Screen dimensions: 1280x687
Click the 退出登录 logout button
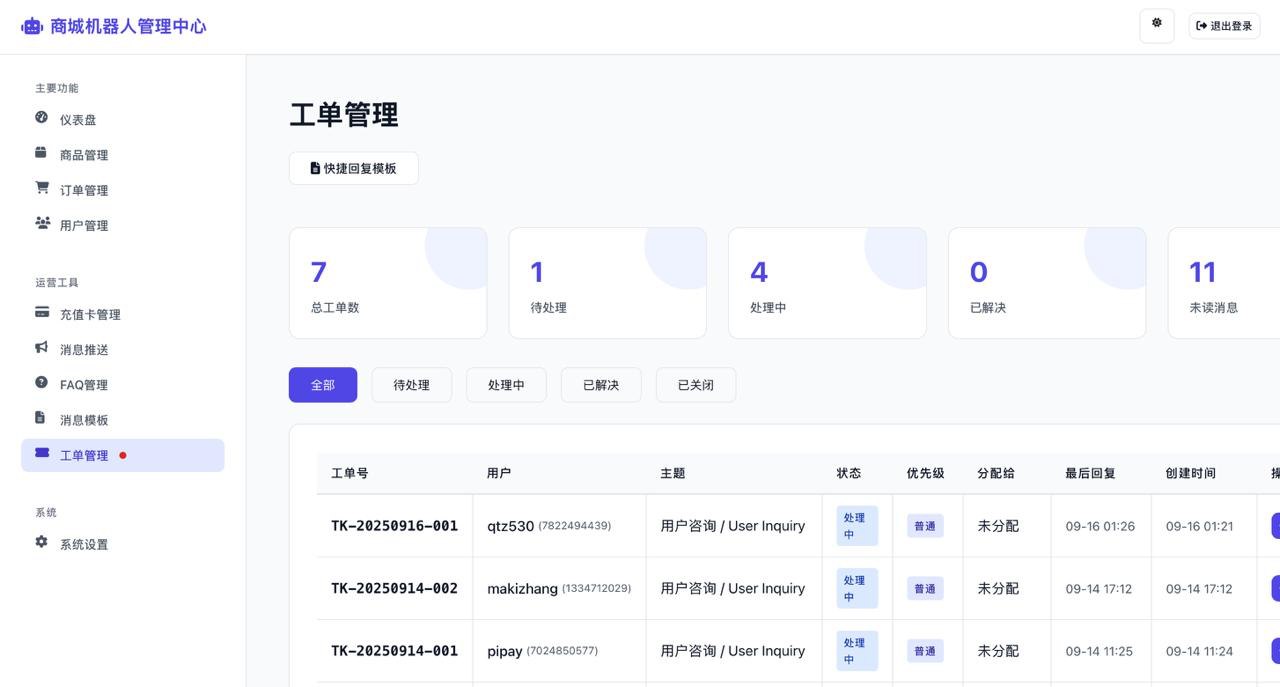pos(1223,25)
